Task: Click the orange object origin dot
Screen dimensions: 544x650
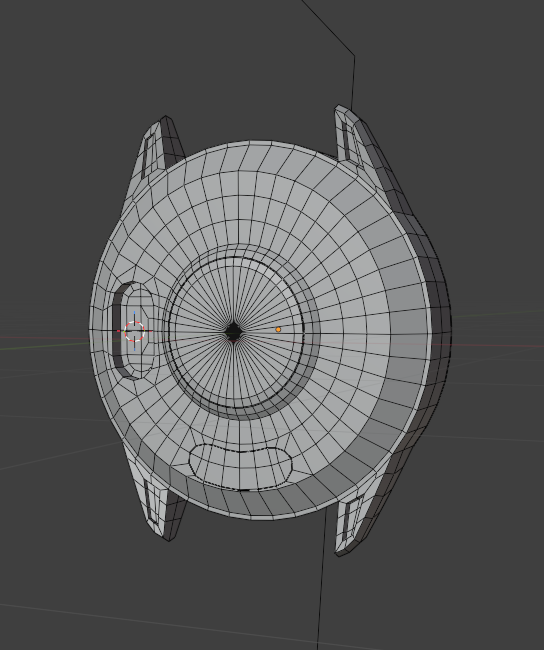Action: click(x=278, y=330)
